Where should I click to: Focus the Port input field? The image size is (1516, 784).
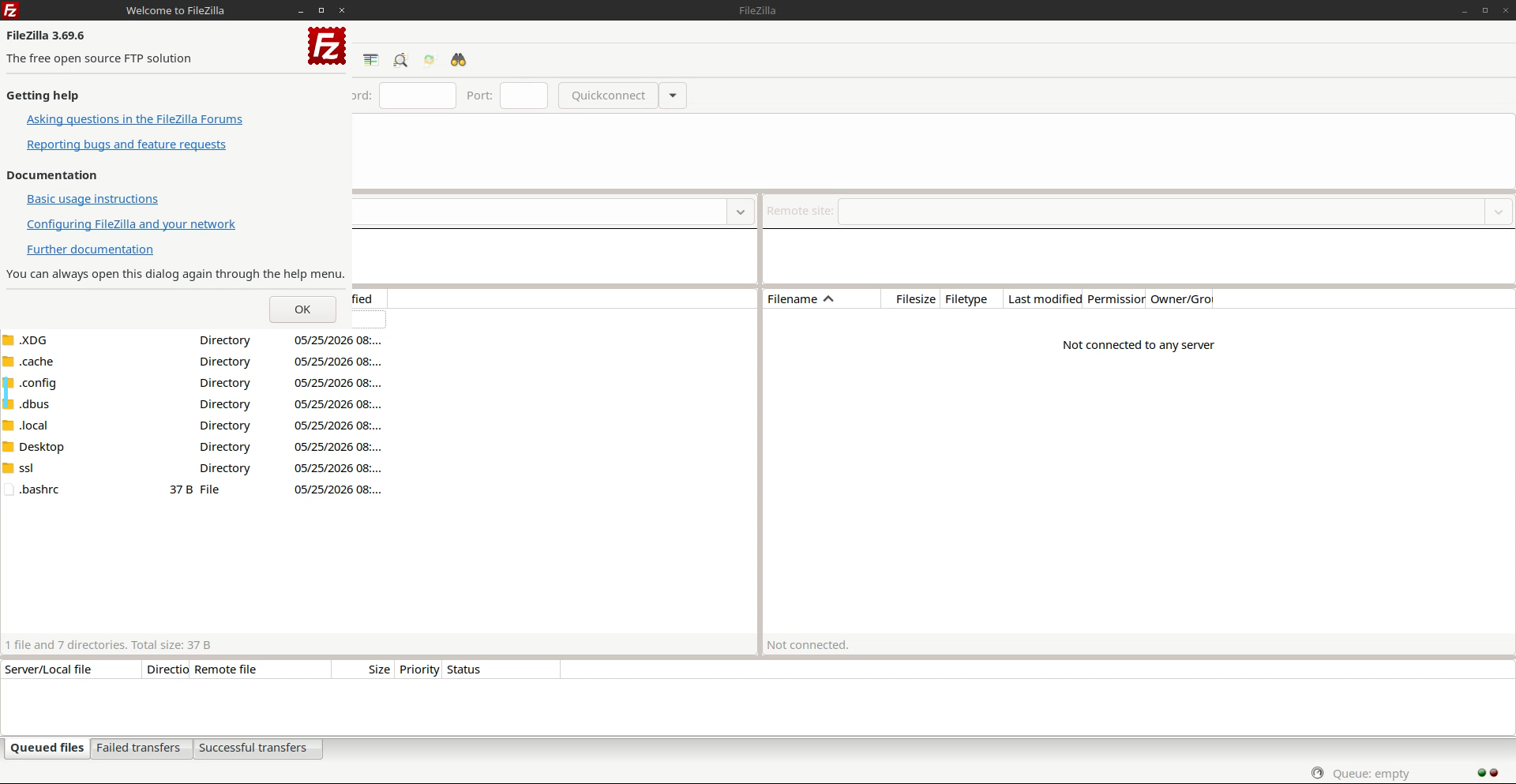point(523,96)
